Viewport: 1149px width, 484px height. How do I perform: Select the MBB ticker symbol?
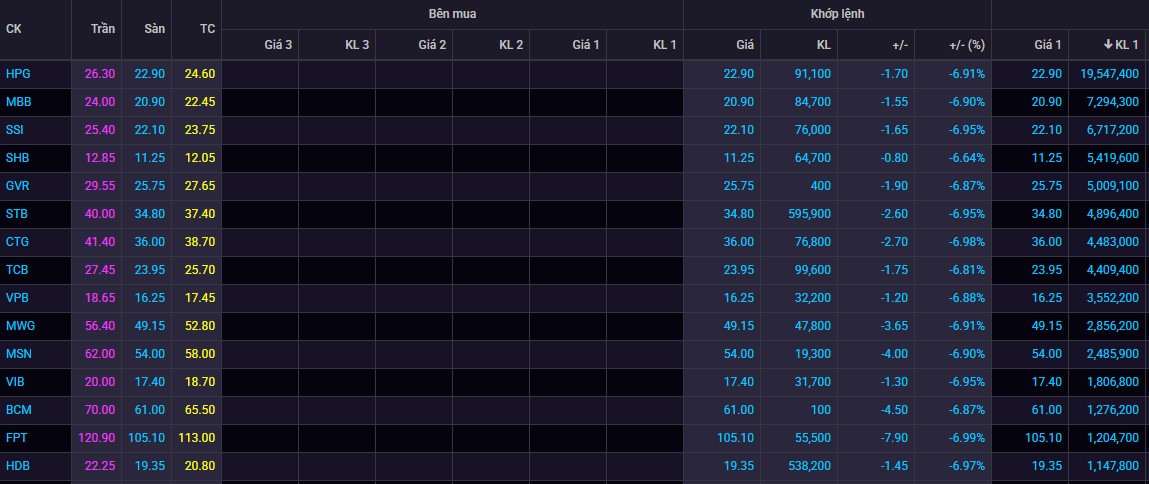[x=18, y=101]
